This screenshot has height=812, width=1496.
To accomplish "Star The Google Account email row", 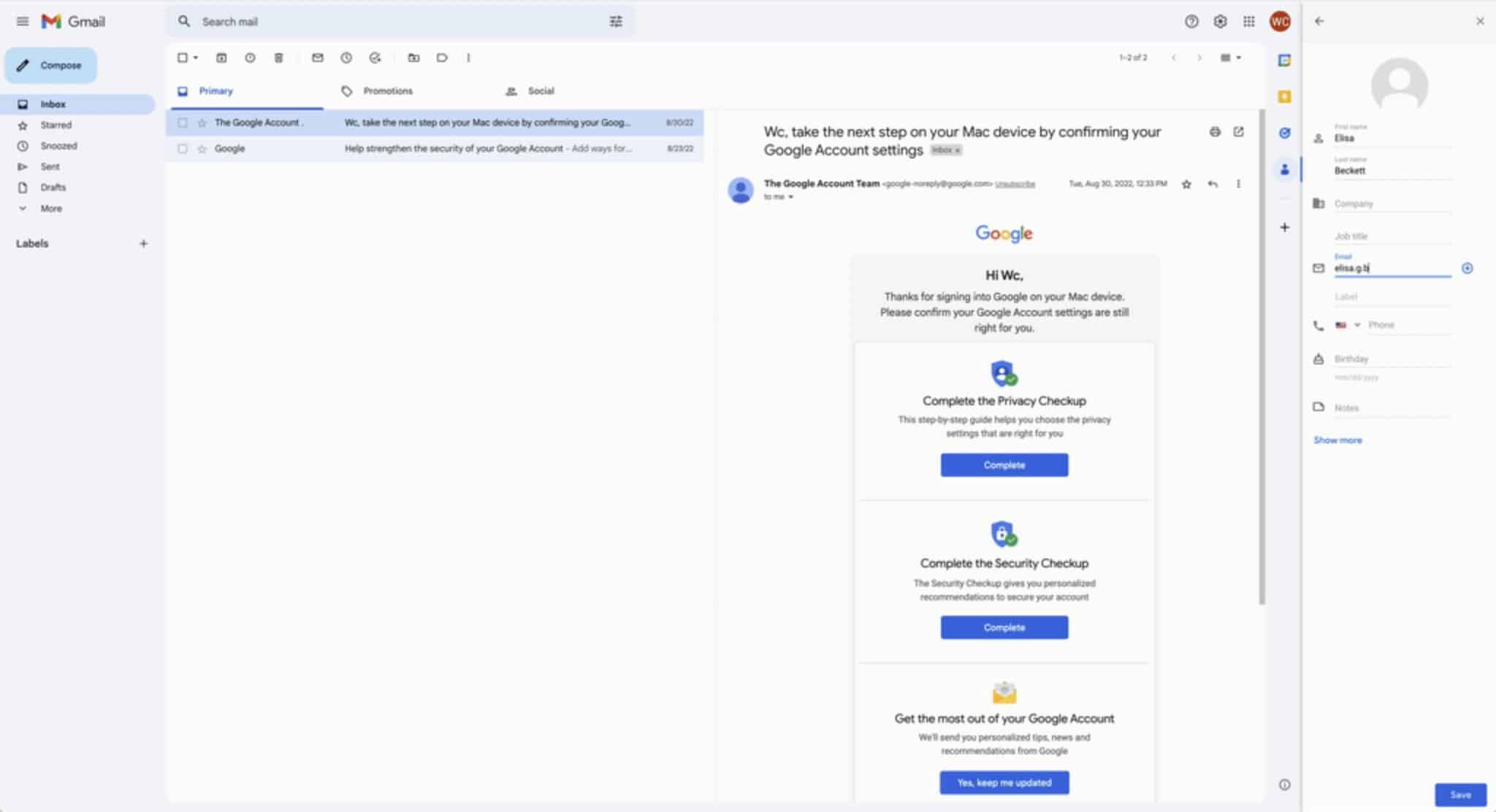I will pyautogui.click(x=202, y=123).
